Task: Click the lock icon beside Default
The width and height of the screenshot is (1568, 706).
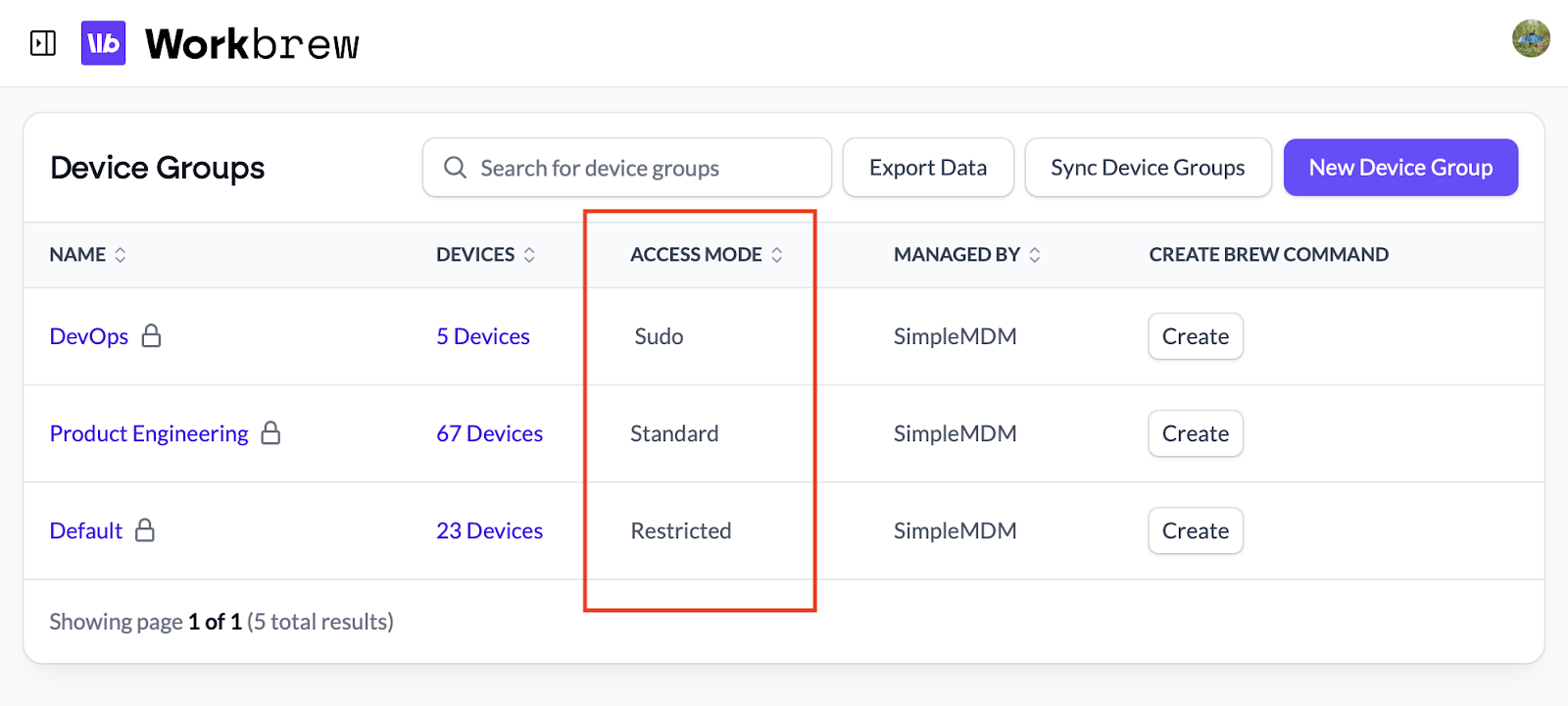Action: tap(145, 530)
